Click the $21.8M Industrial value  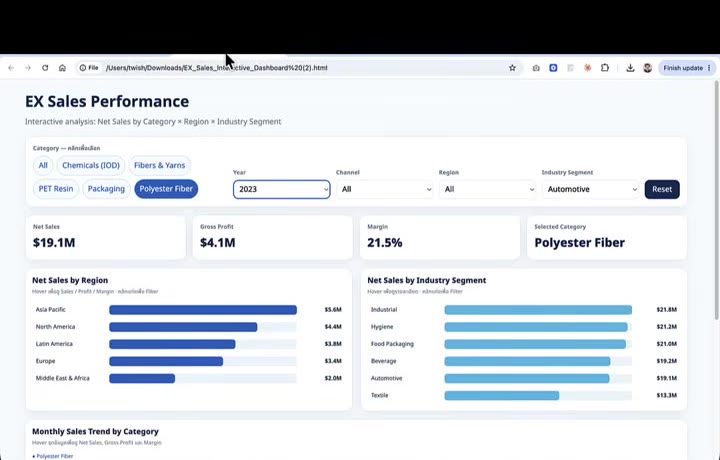click(x=666, y=310)
